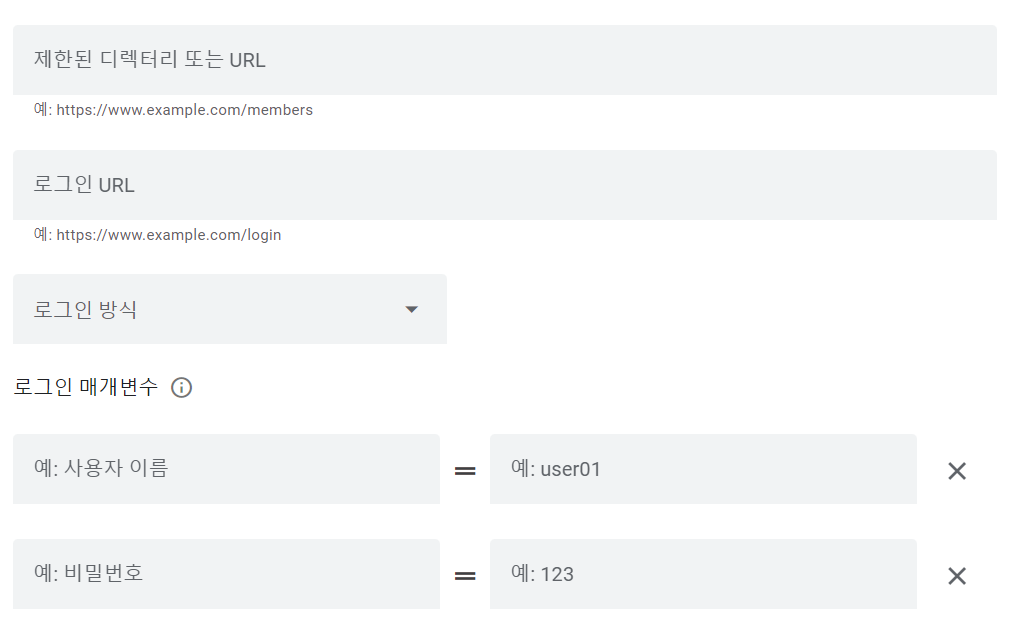Click the 제한된 디렉터리 또는 URL input field
The height and width of the screenshot is (632, 1025).
pos(505,60)
